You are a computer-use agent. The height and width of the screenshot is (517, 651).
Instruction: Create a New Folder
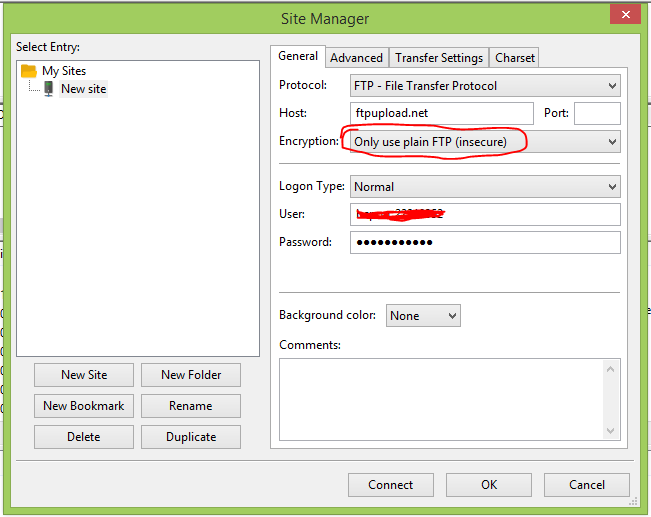tap(190, 375)
